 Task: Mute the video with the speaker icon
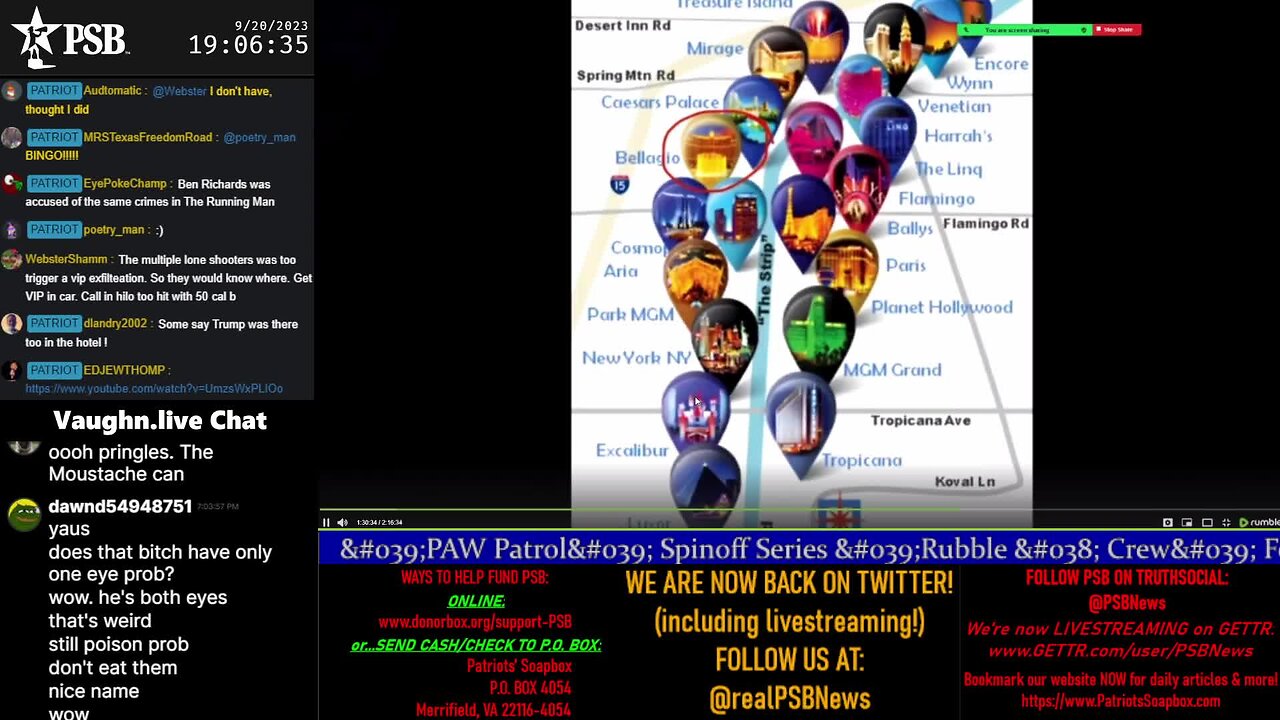(x=342, y=522)
